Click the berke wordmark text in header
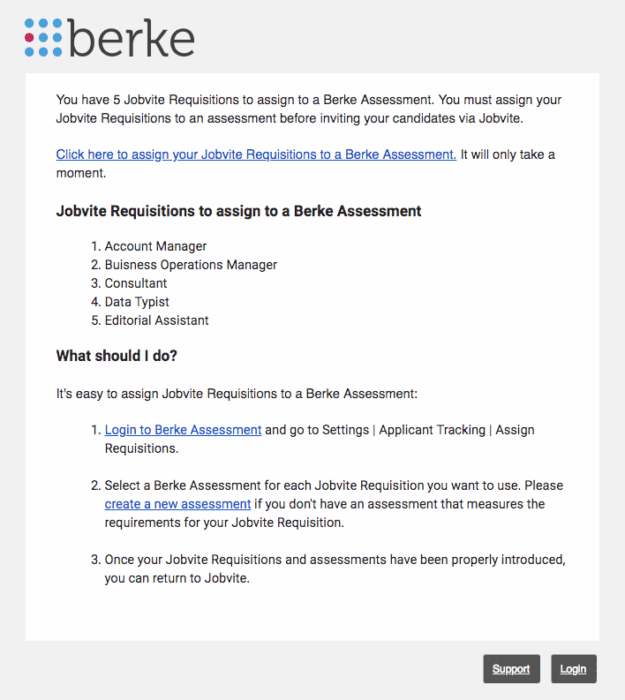 coord(131,38)
